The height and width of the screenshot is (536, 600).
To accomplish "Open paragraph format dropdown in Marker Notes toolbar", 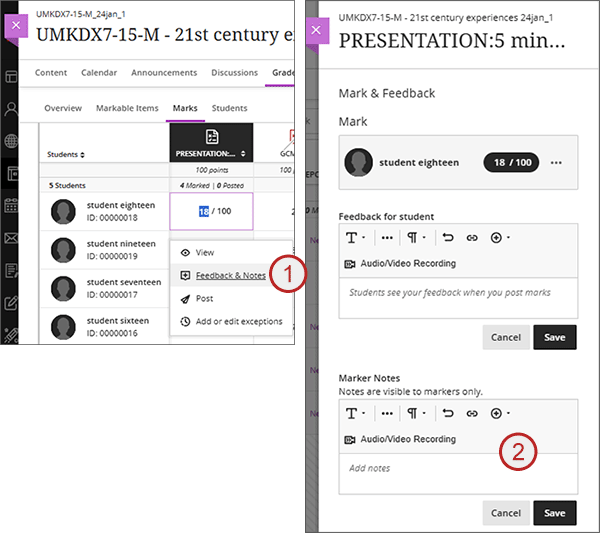I will [x=415, y=413].
